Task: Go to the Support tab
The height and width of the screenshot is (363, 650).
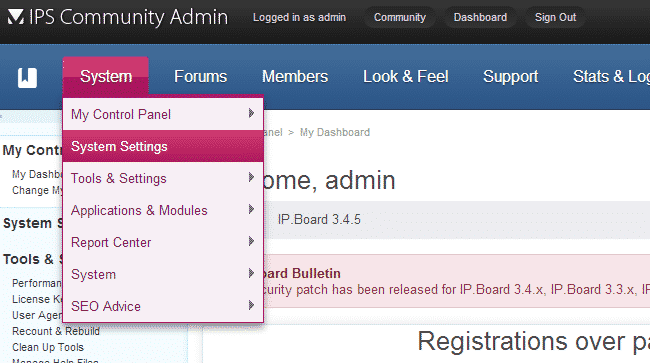Action: 510,77
